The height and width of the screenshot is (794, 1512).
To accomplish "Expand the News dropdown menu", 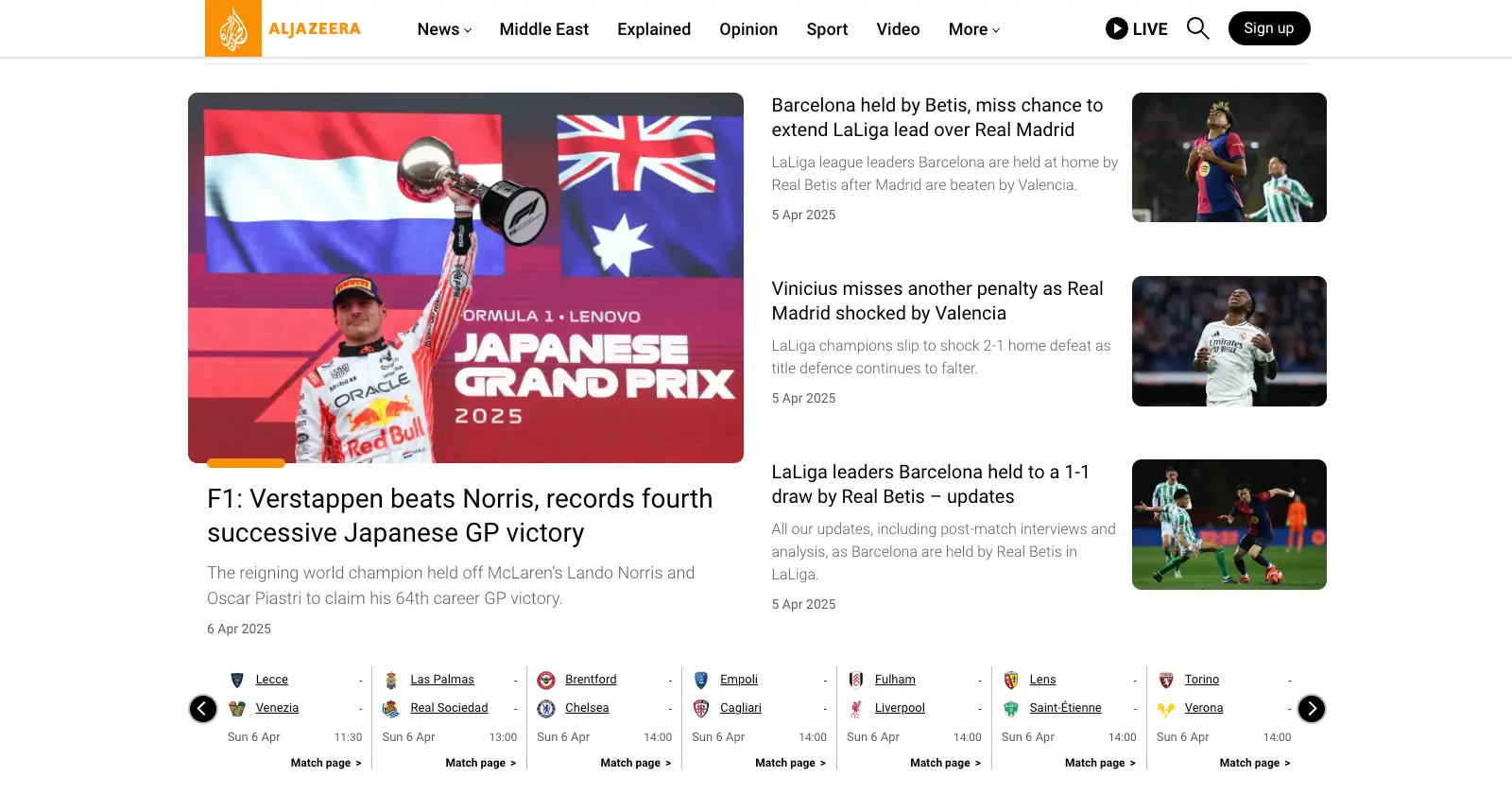I will click(x=444, y=29).
